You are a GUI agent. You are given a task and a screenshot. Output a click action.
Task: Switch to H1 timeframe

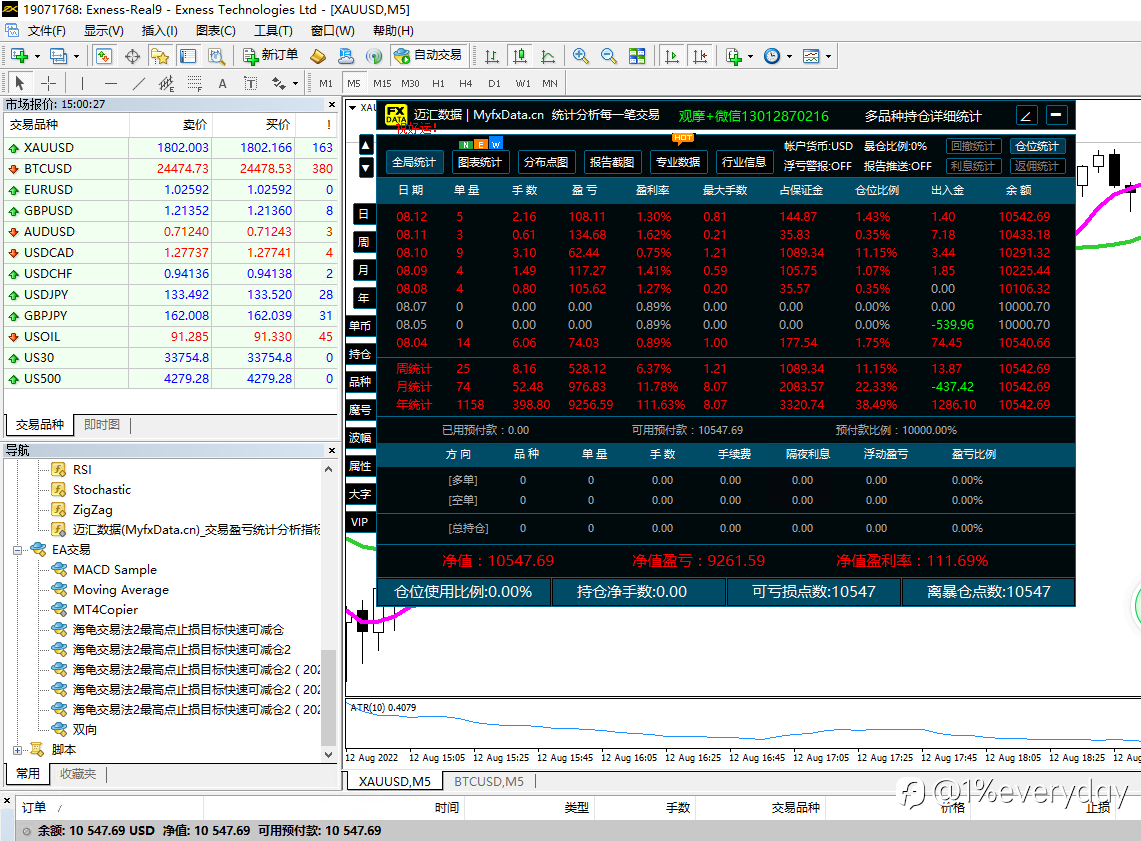click(438, 84)
